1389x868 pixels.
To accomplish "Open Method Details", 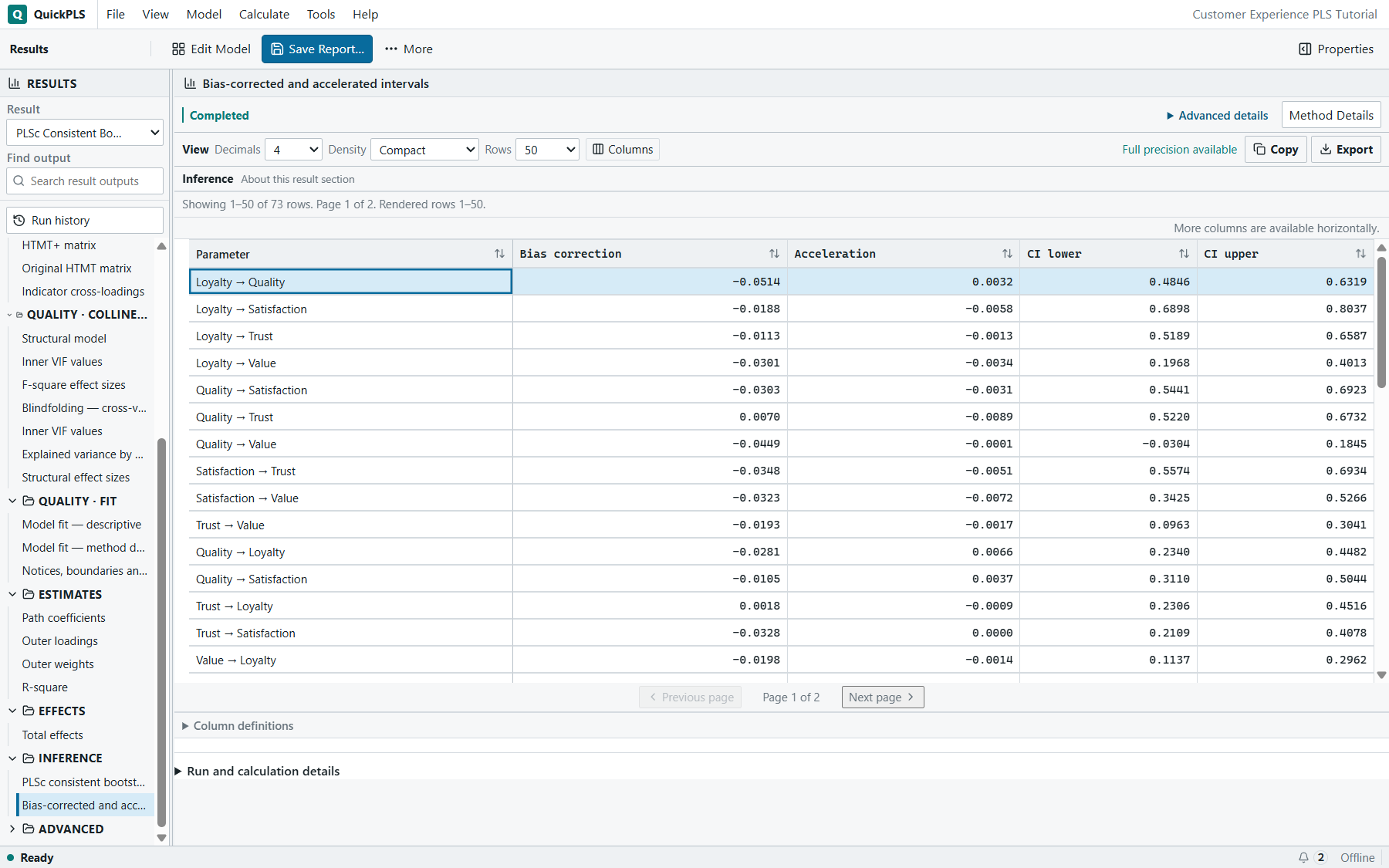I will click(1331, 115).
